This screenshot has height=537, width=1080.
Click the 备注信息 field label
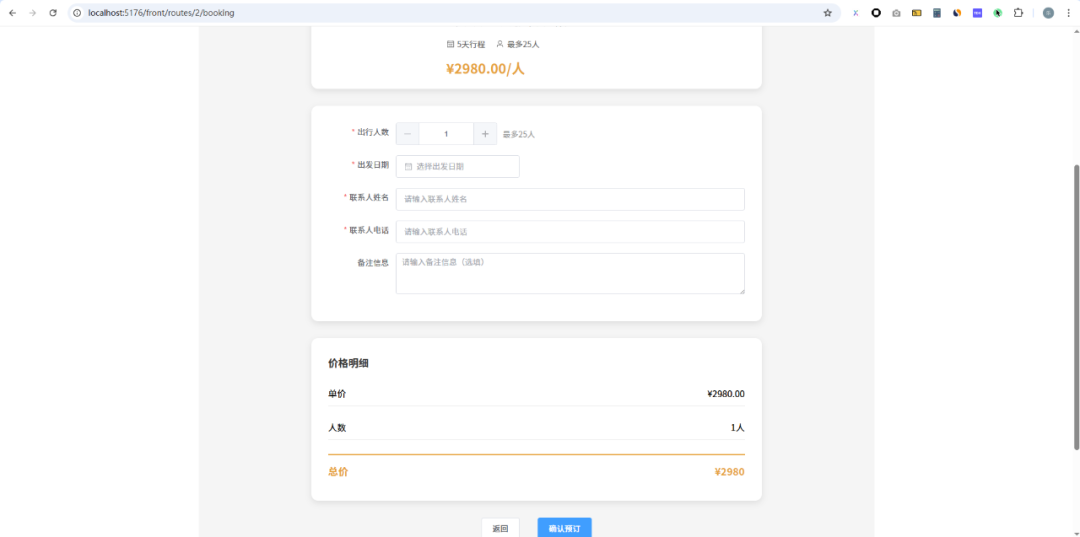[x=373, y=263]
